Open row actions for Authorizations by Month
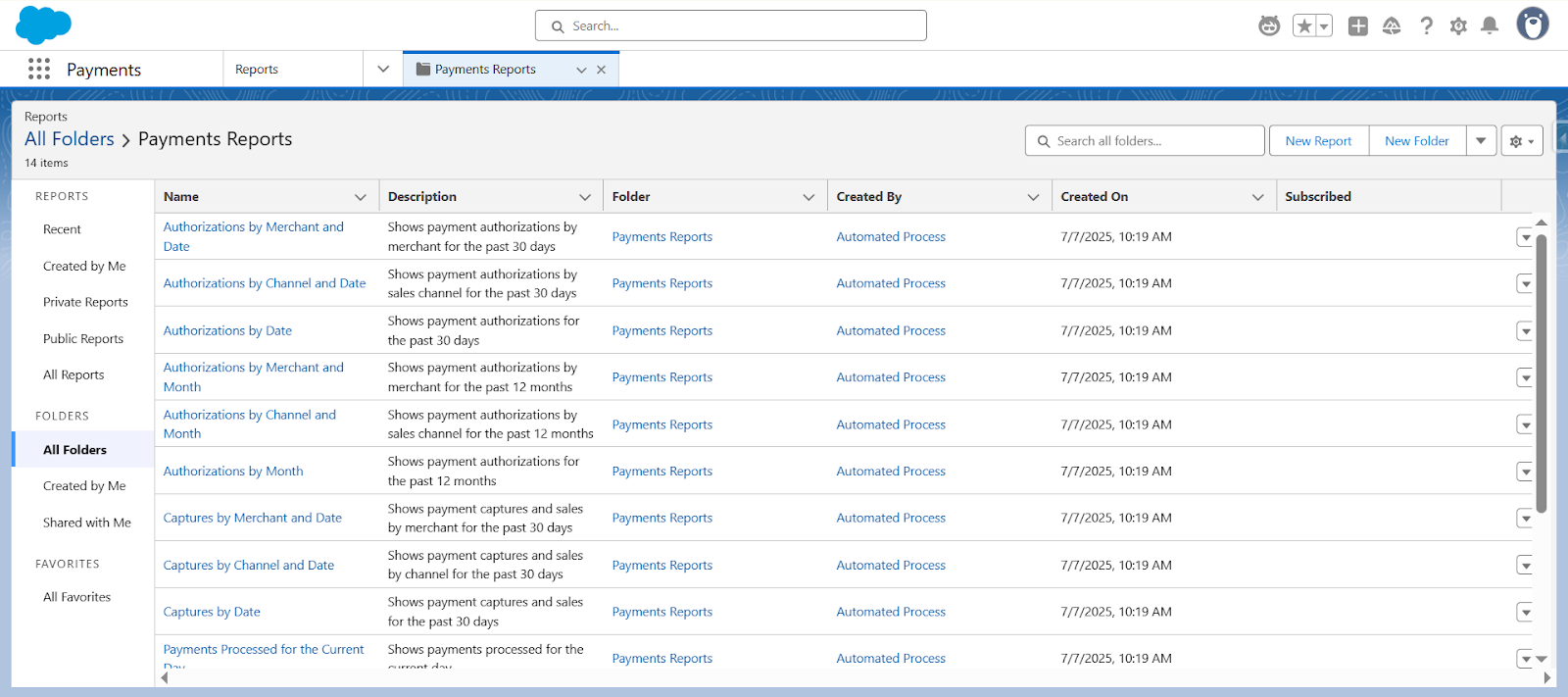The width and height of the screenshot is (1568, 697). [x=1525, y=472]
